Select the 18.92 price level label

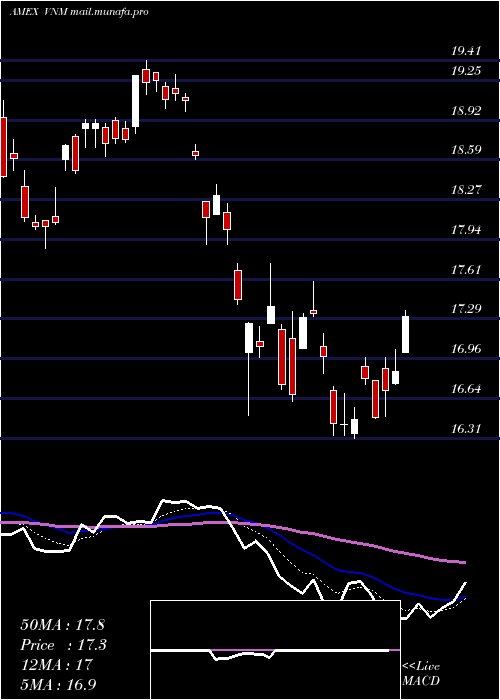[x=466, y=111]
